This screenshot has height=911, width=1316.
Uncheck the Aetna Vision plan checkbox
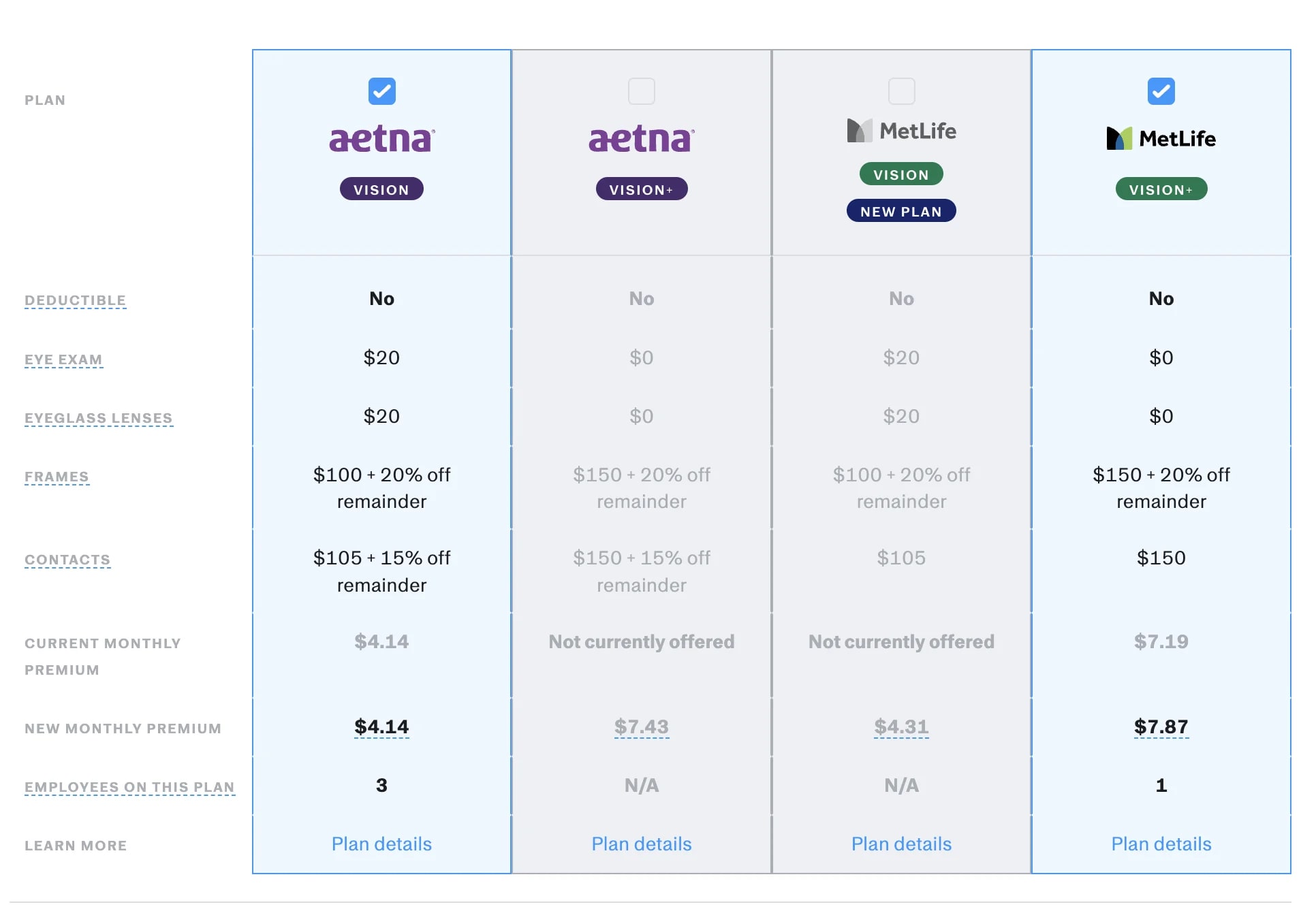point(381,91)
